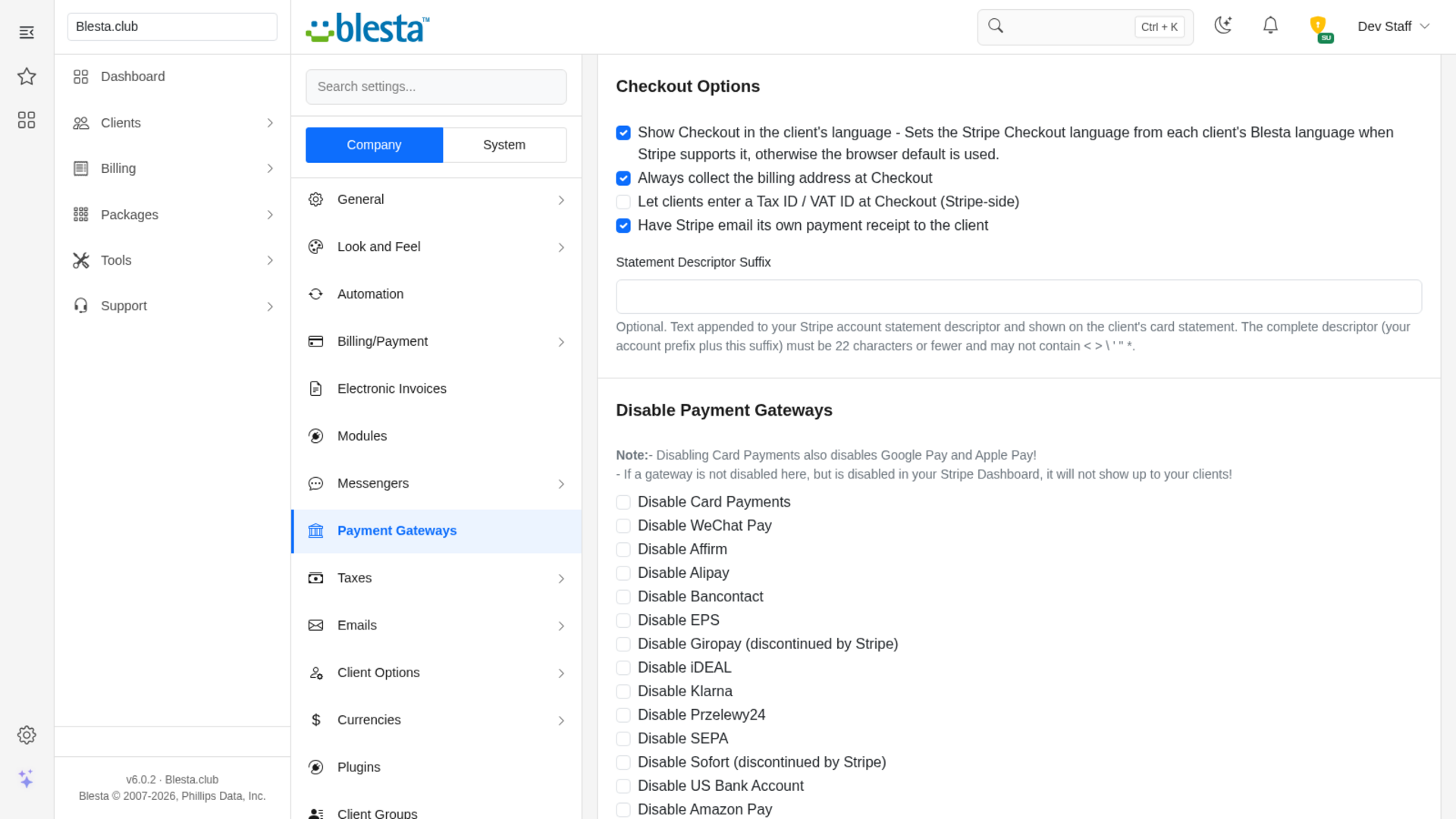Click the Statement Descriptor Suffix field
1456x819 pixels.
coord(1018,297)
